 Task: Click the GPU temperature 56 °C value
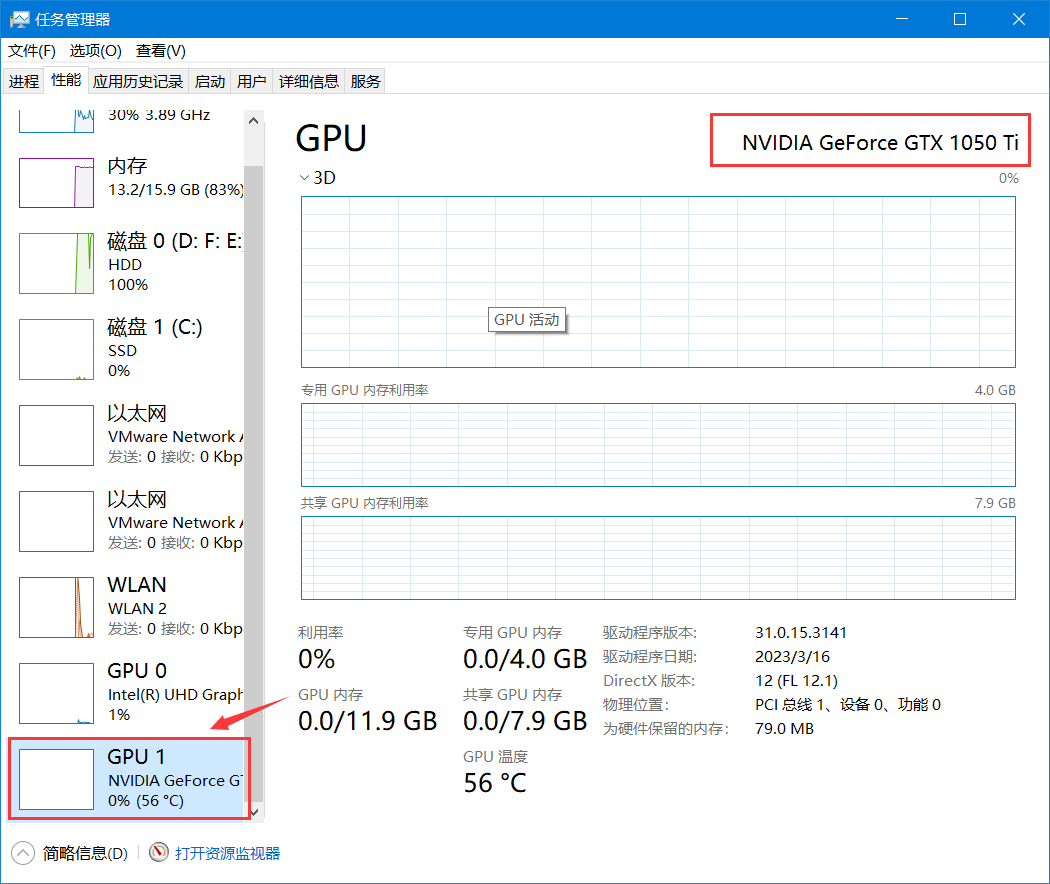[x=495, y=783]
